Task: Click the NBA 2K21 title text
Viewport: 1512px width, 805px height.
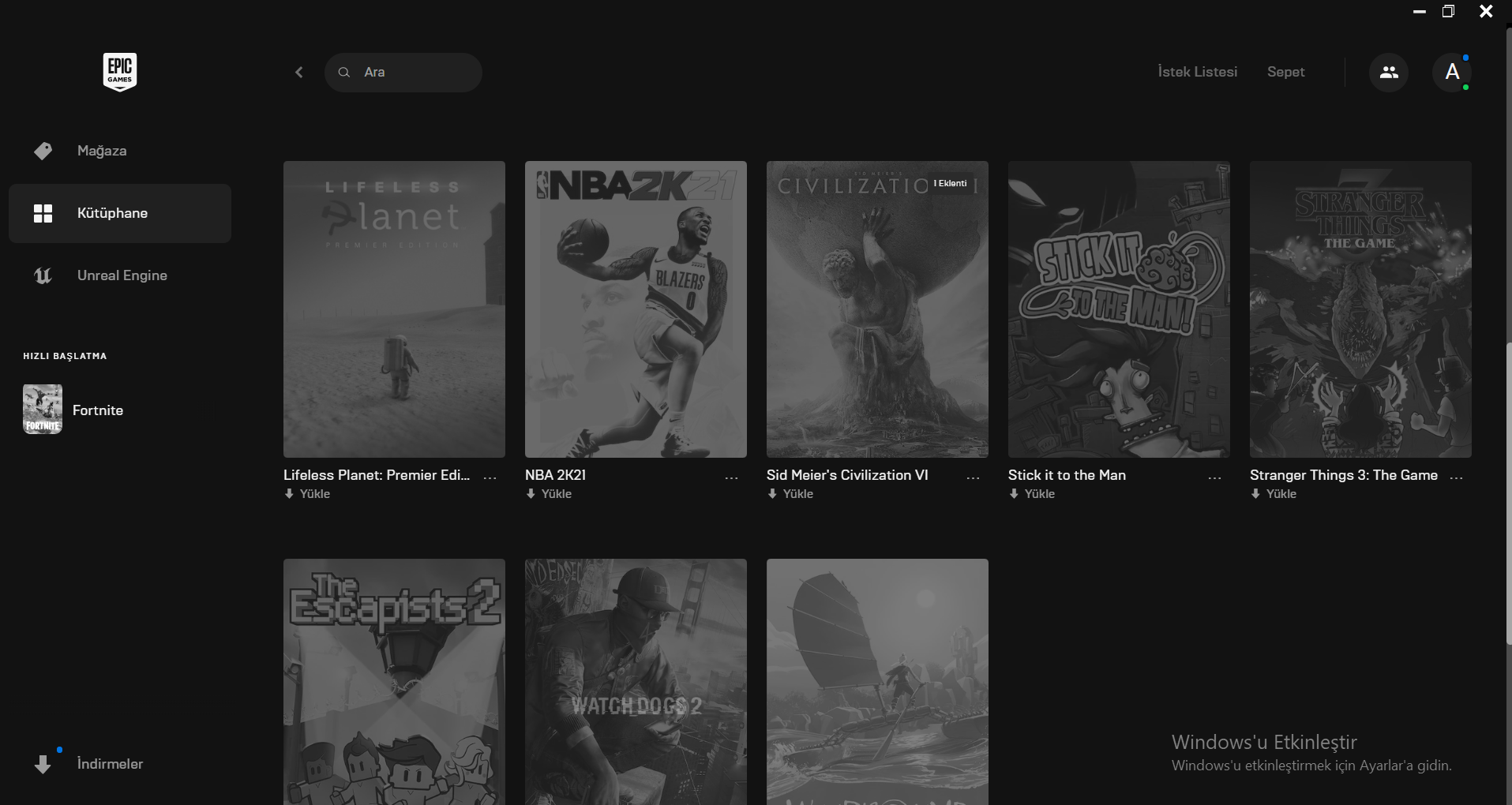Action: click(555, 475)
